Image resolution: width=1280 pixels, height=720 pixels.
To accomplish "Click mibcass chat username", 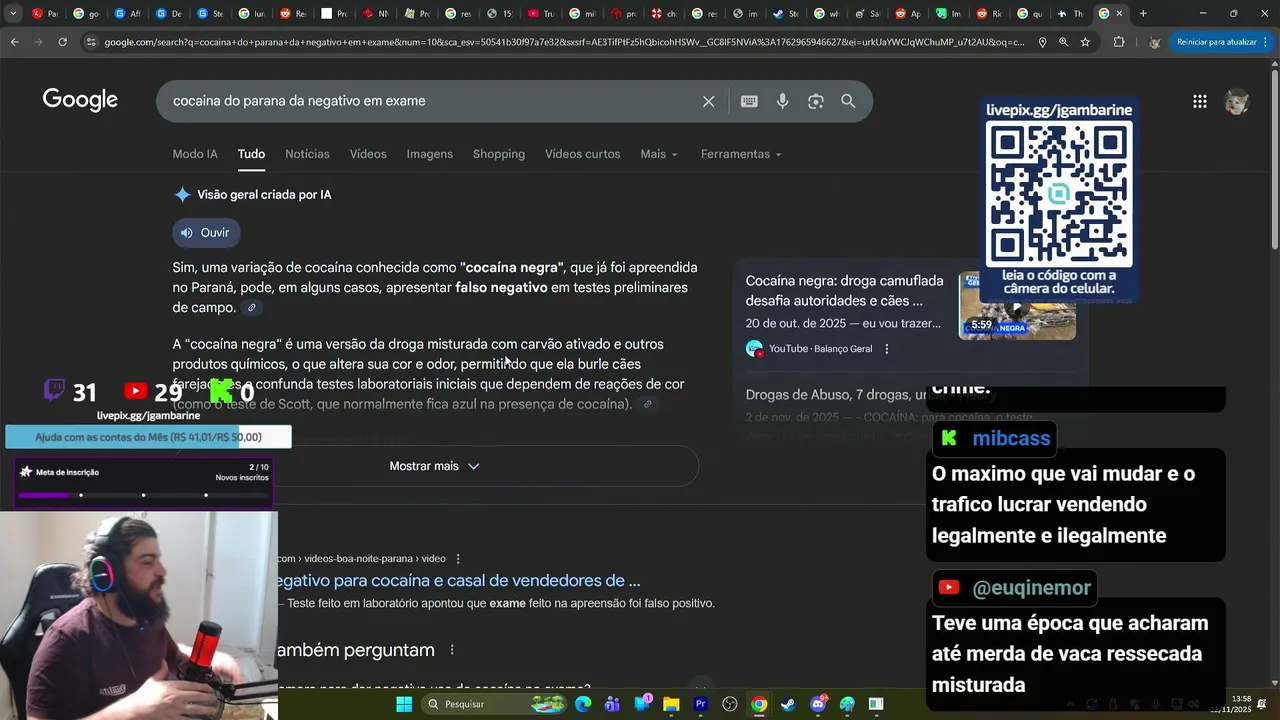I will point(1011,438).
